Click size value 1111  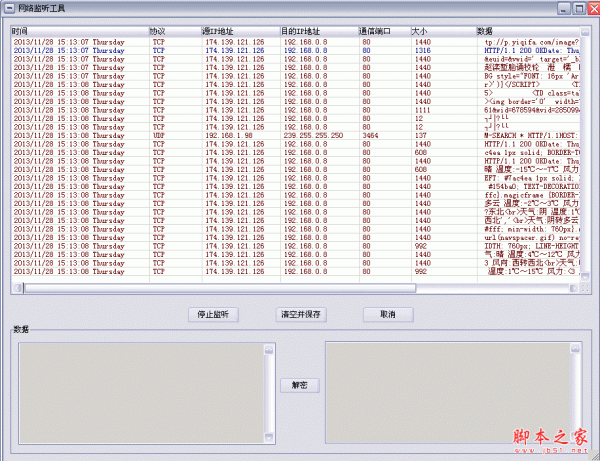pyautogui.click(x=422, y=110)
